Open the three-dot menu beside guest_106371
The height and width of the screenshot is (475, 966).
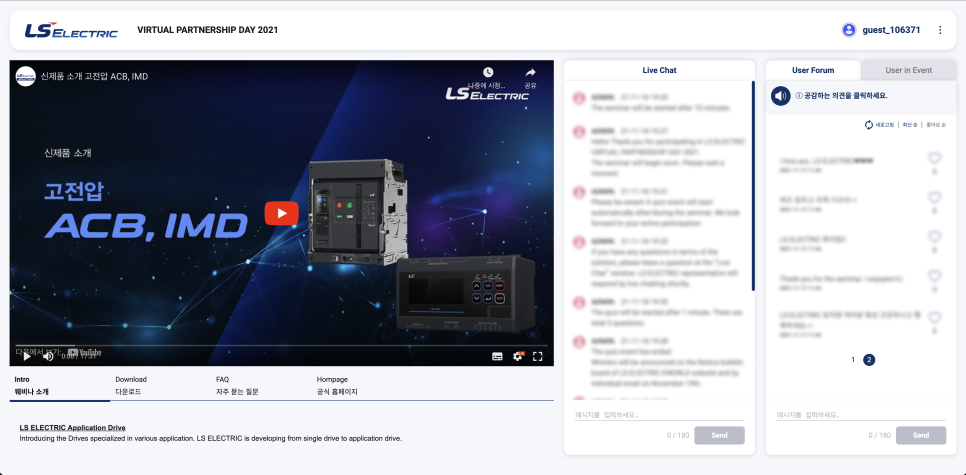[x=940, y=30]
